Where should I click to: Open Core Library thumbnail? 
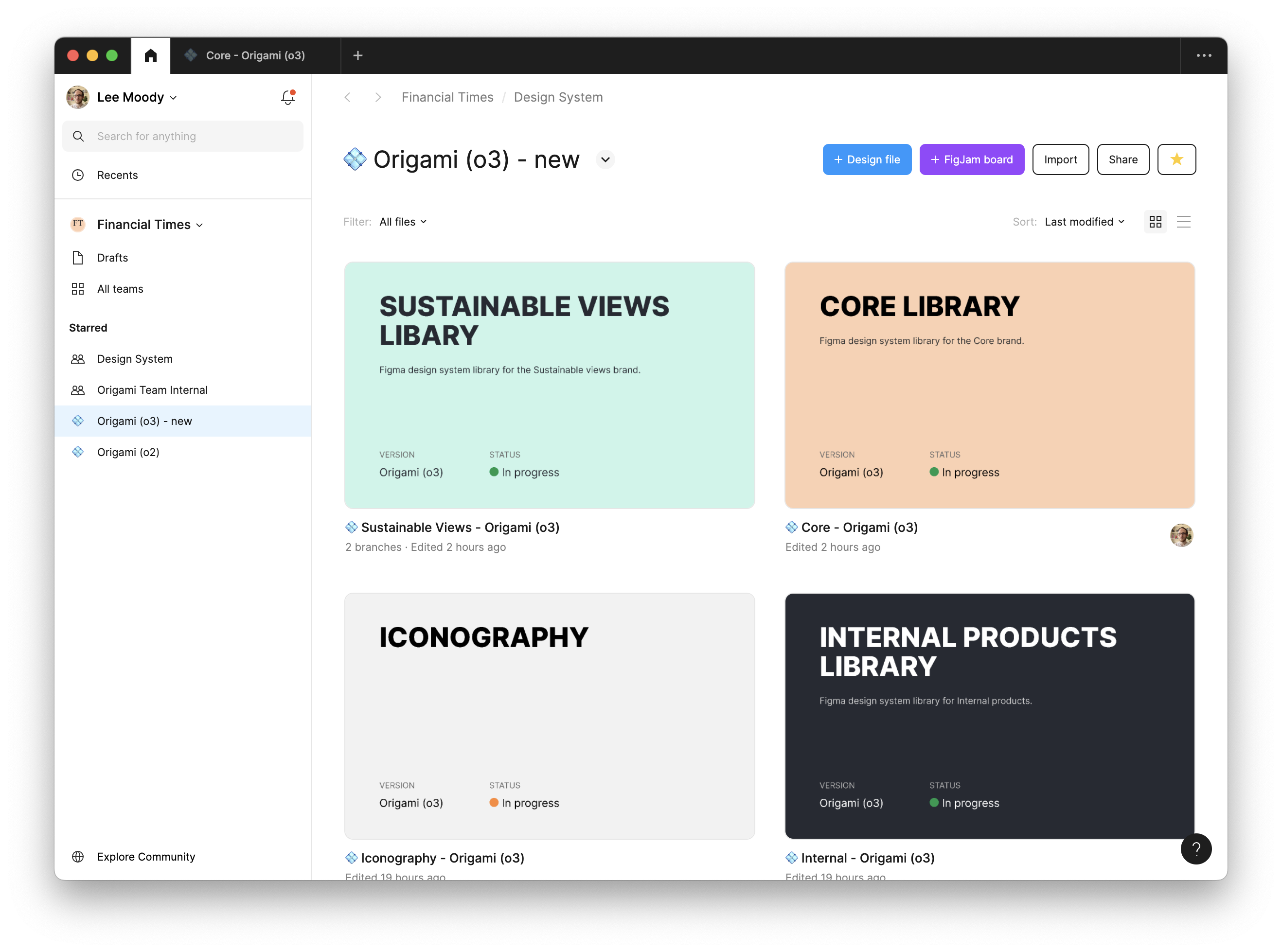click(x=989, y=385)
